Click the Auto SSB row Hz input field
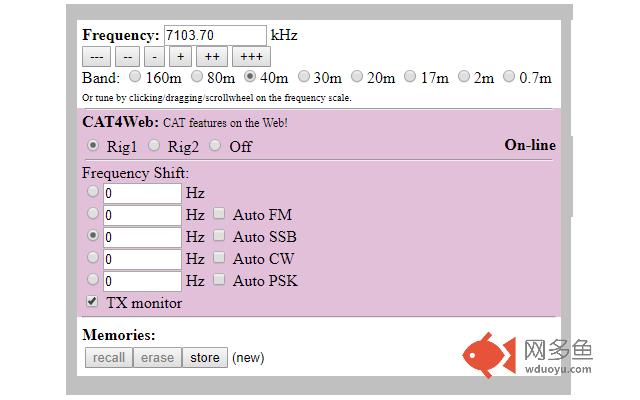The width and height of the screenshot is (640, 400). (x=142, y=238)
